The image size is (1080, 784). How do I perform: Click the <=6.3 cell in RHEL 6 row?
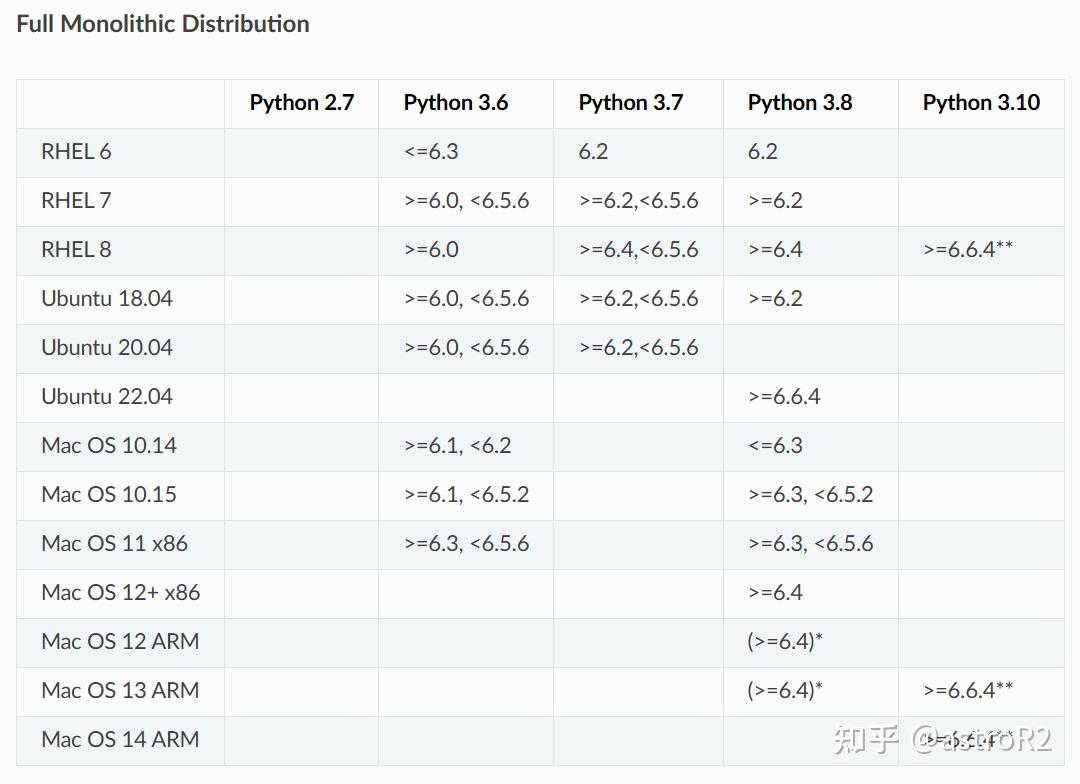click(x=431, y=152)
